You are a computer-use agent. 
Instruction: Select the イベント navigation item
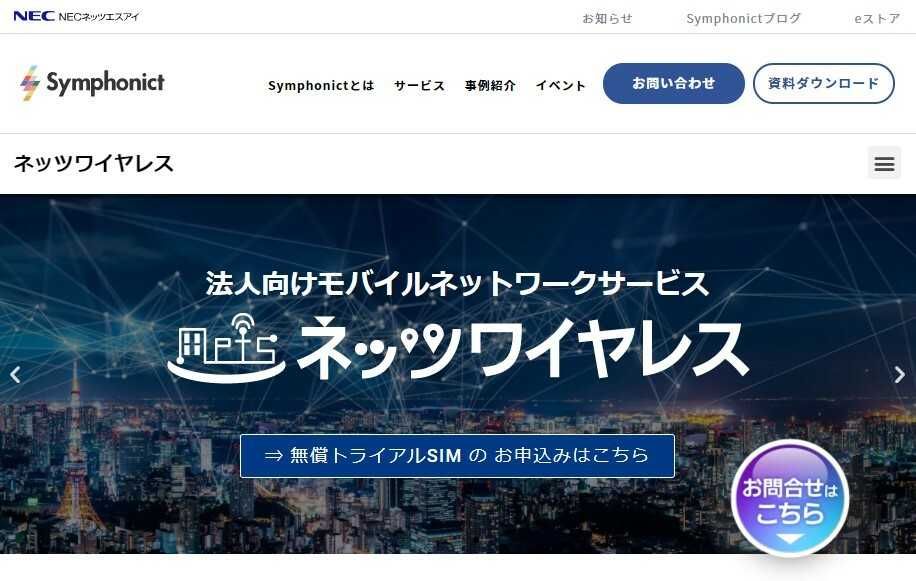560,85
